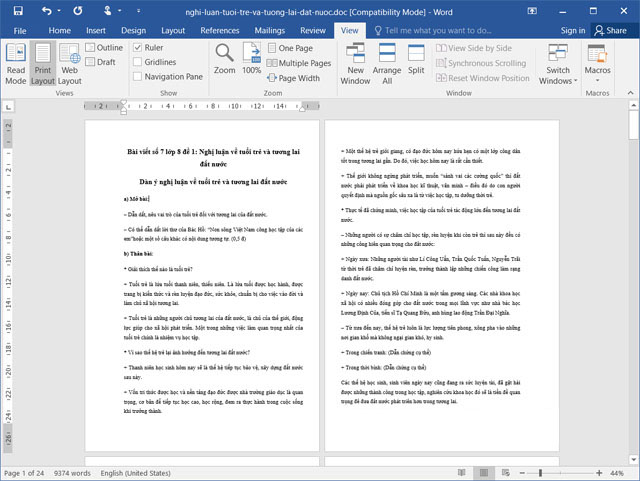Toggle Synchronous Scrolling

[x=481, y=63]
